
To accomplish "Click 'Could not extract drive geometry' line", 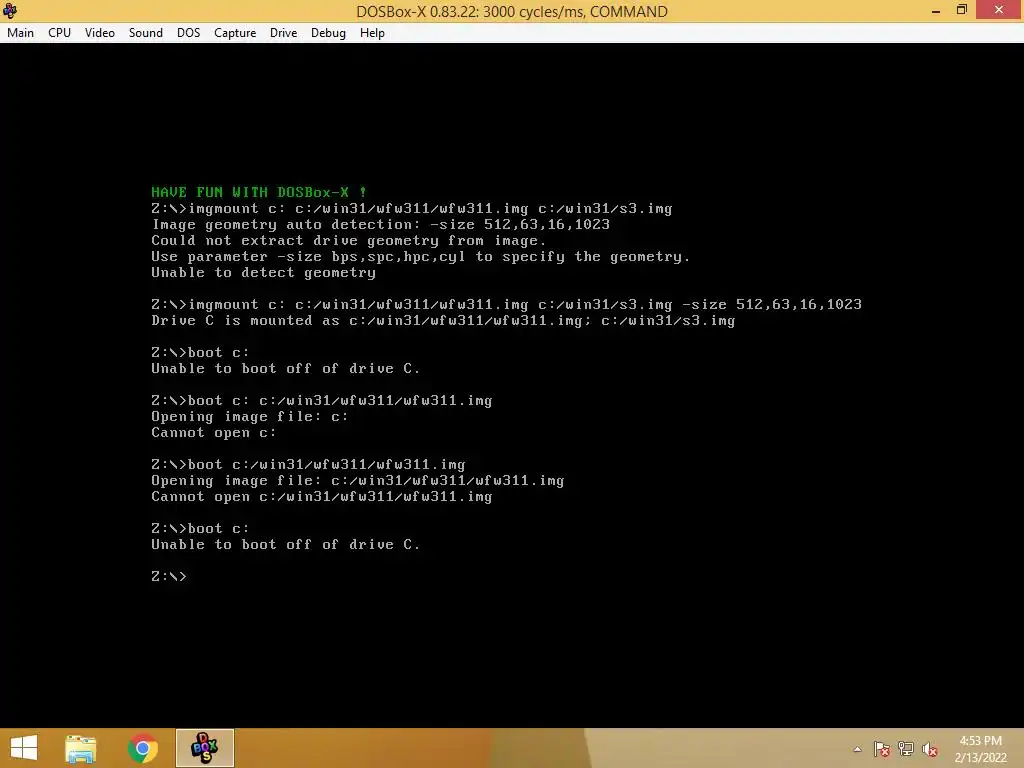I will click(x=348, y=240).
